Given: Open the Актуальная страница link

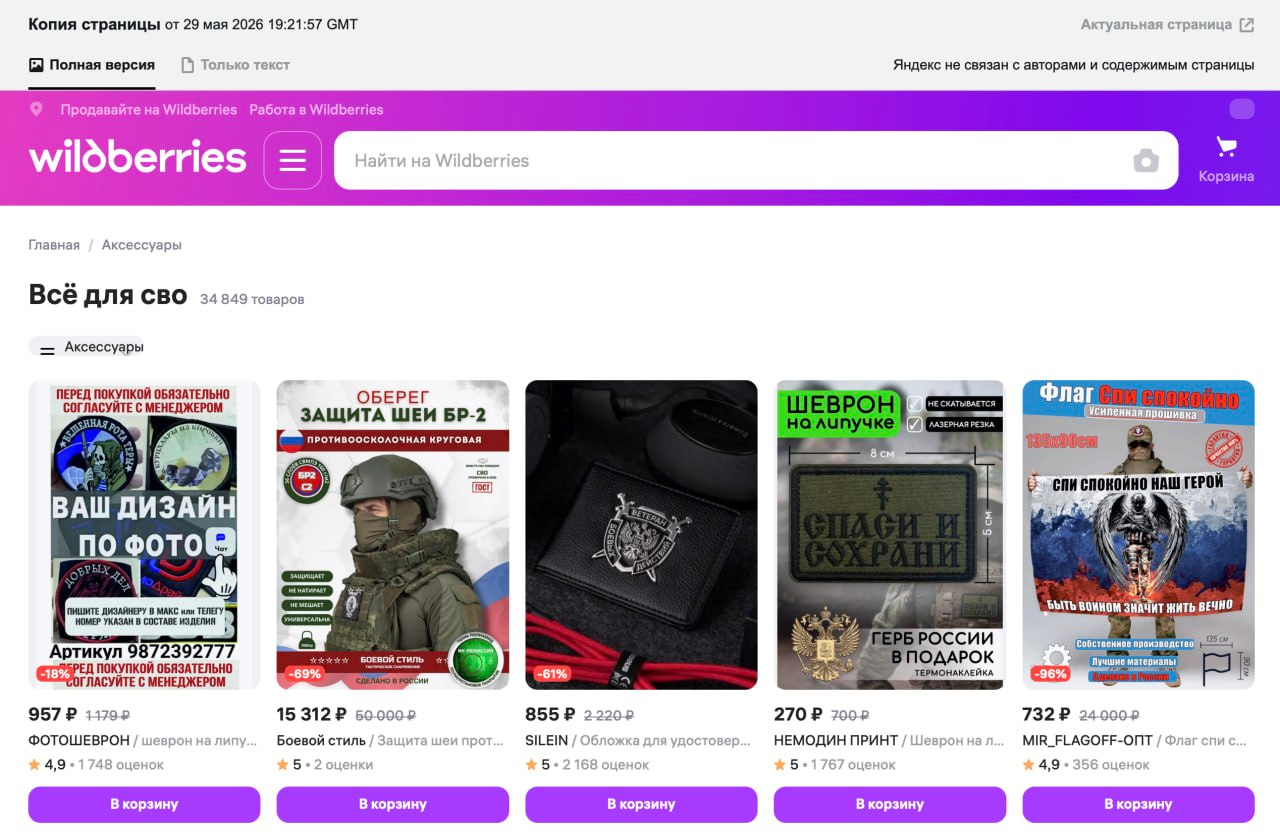Looking at the screenshot, I should click(1167, 24).
